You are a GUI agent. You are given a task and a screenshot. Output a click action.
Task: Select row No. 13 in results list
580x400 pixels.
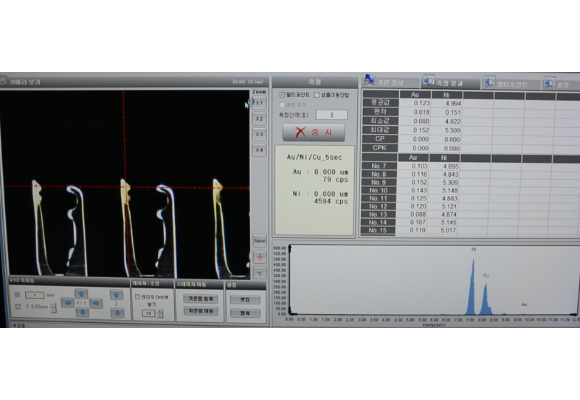[x=379, y=214]
